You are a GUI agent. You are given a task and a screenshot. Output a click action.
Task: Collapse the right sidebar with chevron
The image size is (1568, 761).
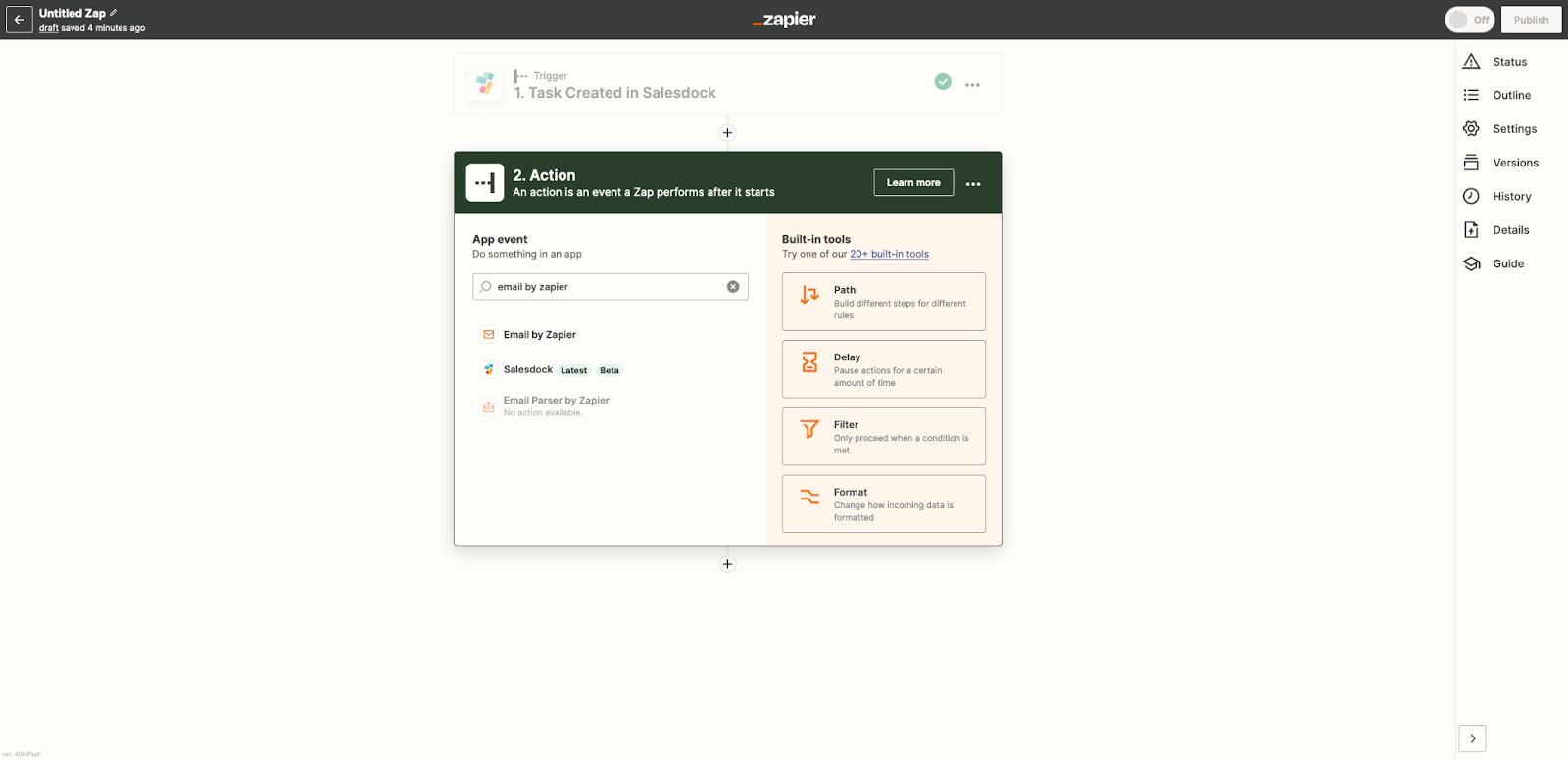(1472, 738)
